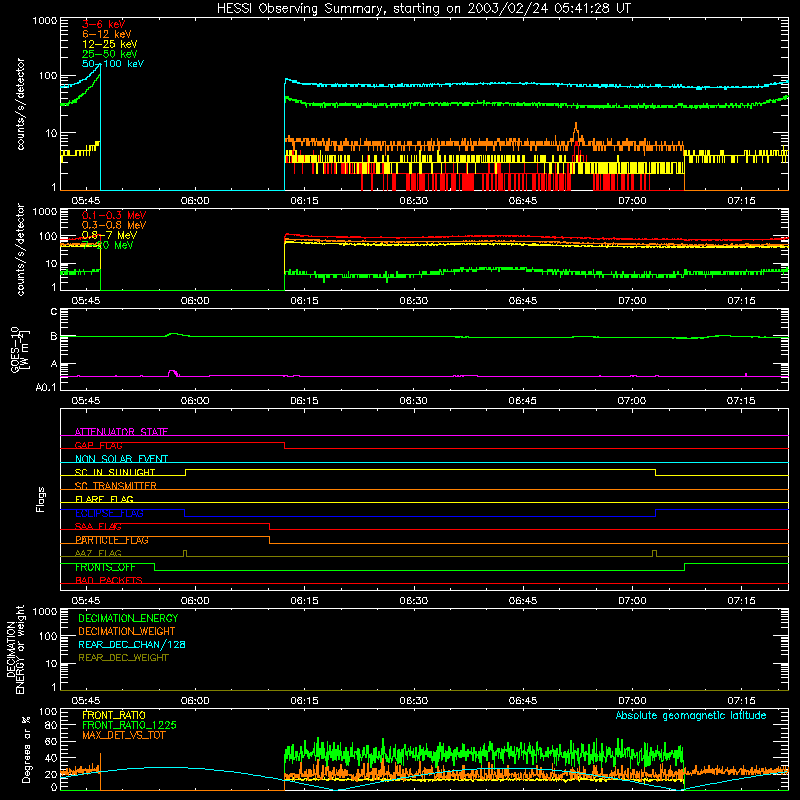Select the green 25-50 keV legend label
The height and width of the screenshot is (800, 800).
[x=109, y=54]
